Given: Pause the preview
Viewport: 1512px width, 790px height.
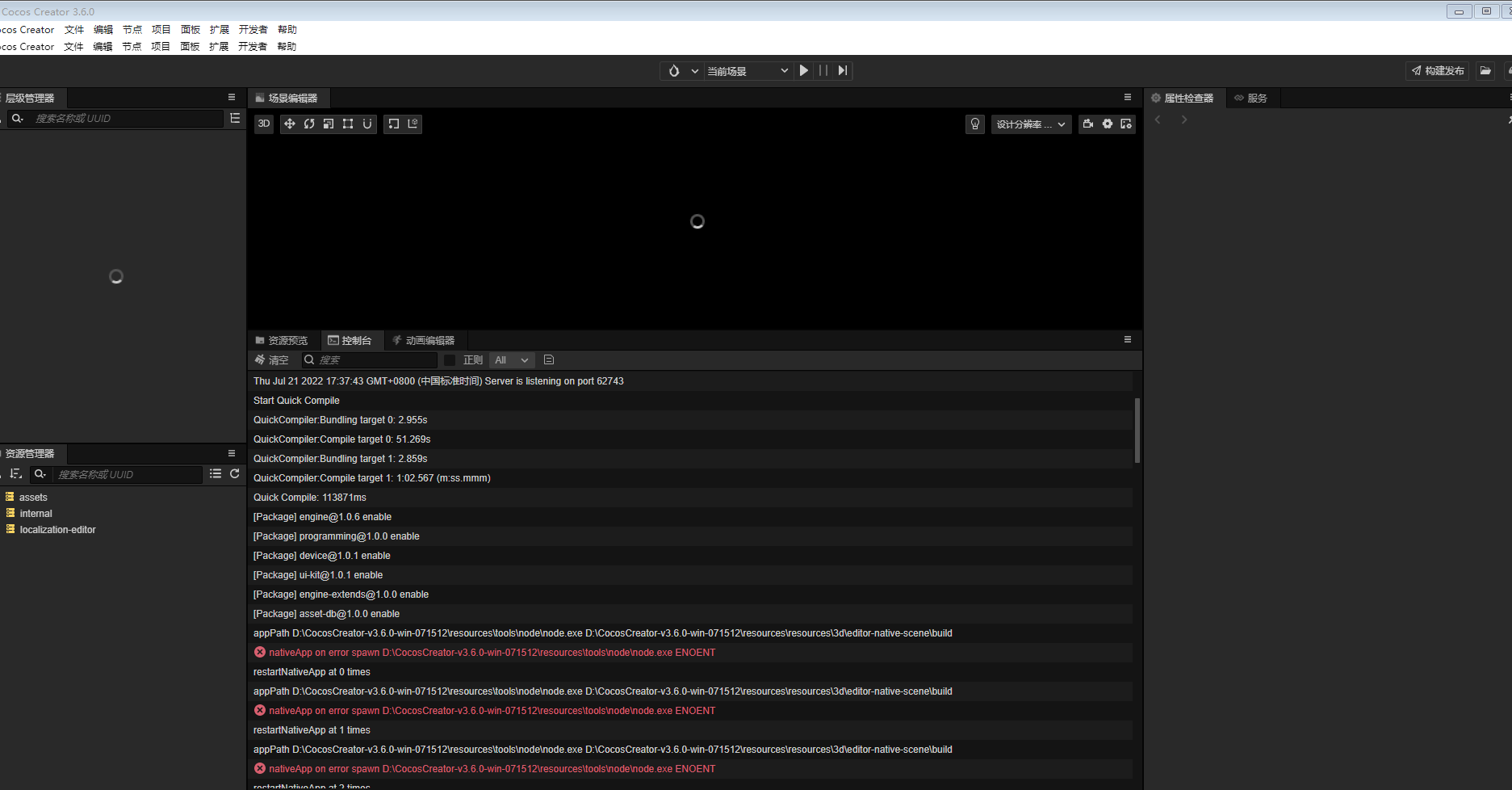Looking at the screenshot, I should coord(823,71).
